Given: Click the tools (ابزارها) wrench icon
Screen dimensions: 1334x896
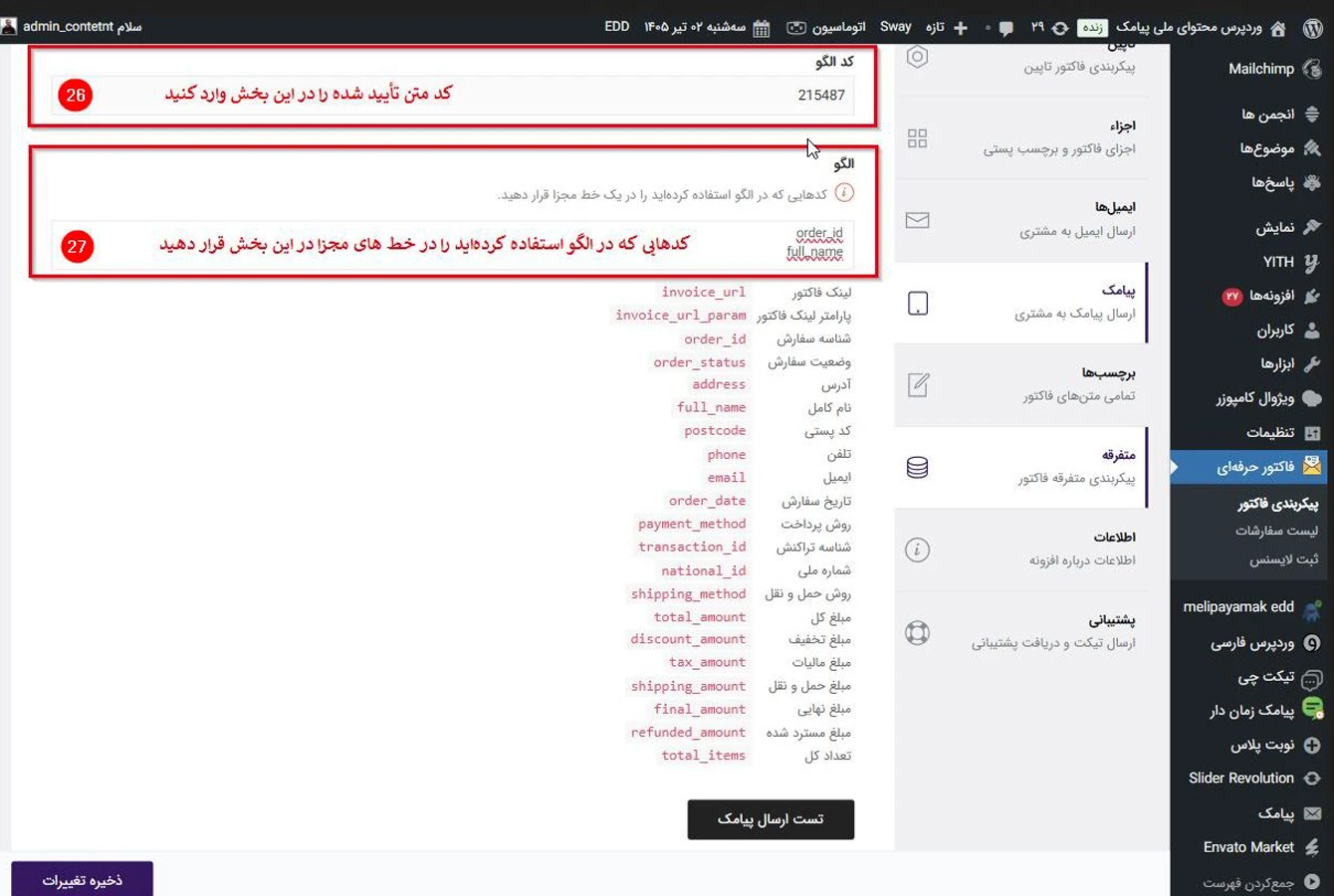Looking at the screenshot, I should coord(1312,363).
